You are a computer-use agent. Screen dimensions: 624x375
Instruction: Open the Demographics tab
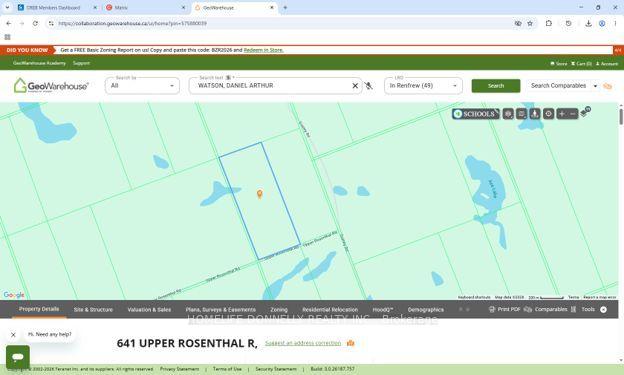425,310
